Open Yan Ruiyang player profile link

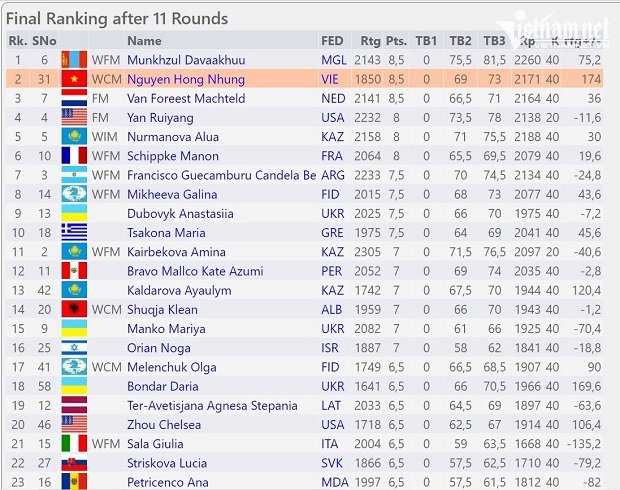[160, 117]
